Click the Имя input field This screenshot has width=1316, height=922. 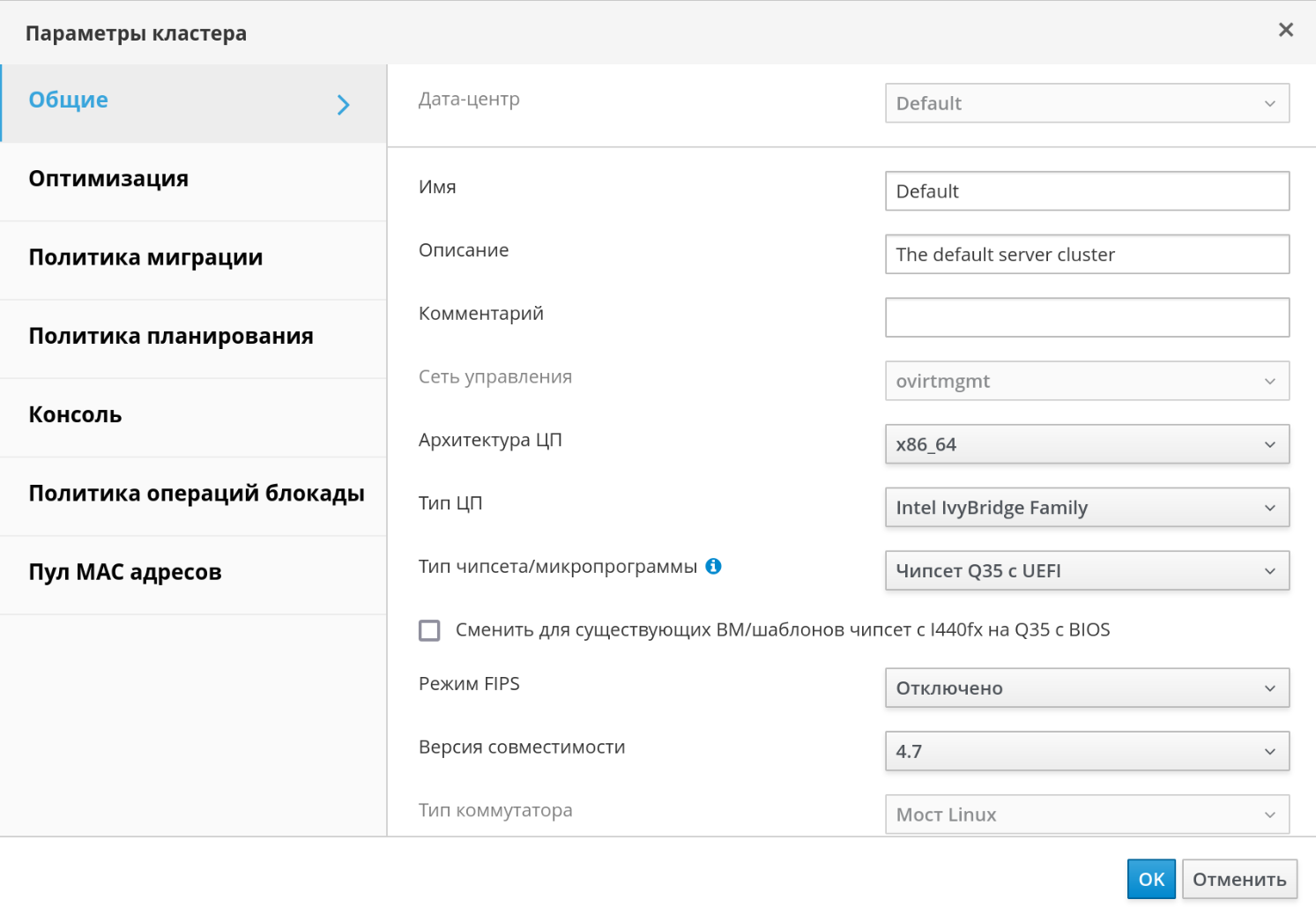pos(1086,191)
